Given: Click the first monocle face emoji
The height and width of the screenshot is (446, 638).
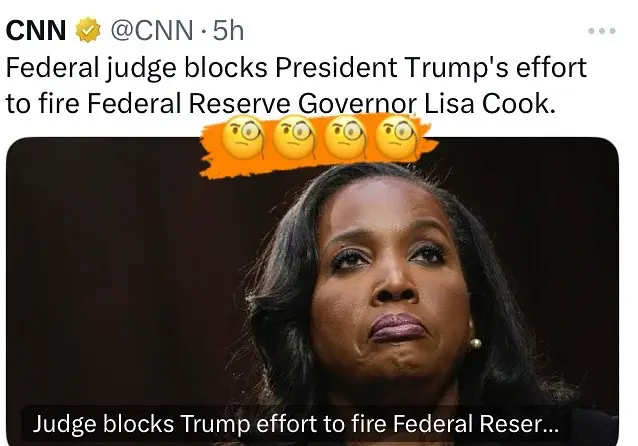Looking at the screenshot, I should click(x=243, y=138).
